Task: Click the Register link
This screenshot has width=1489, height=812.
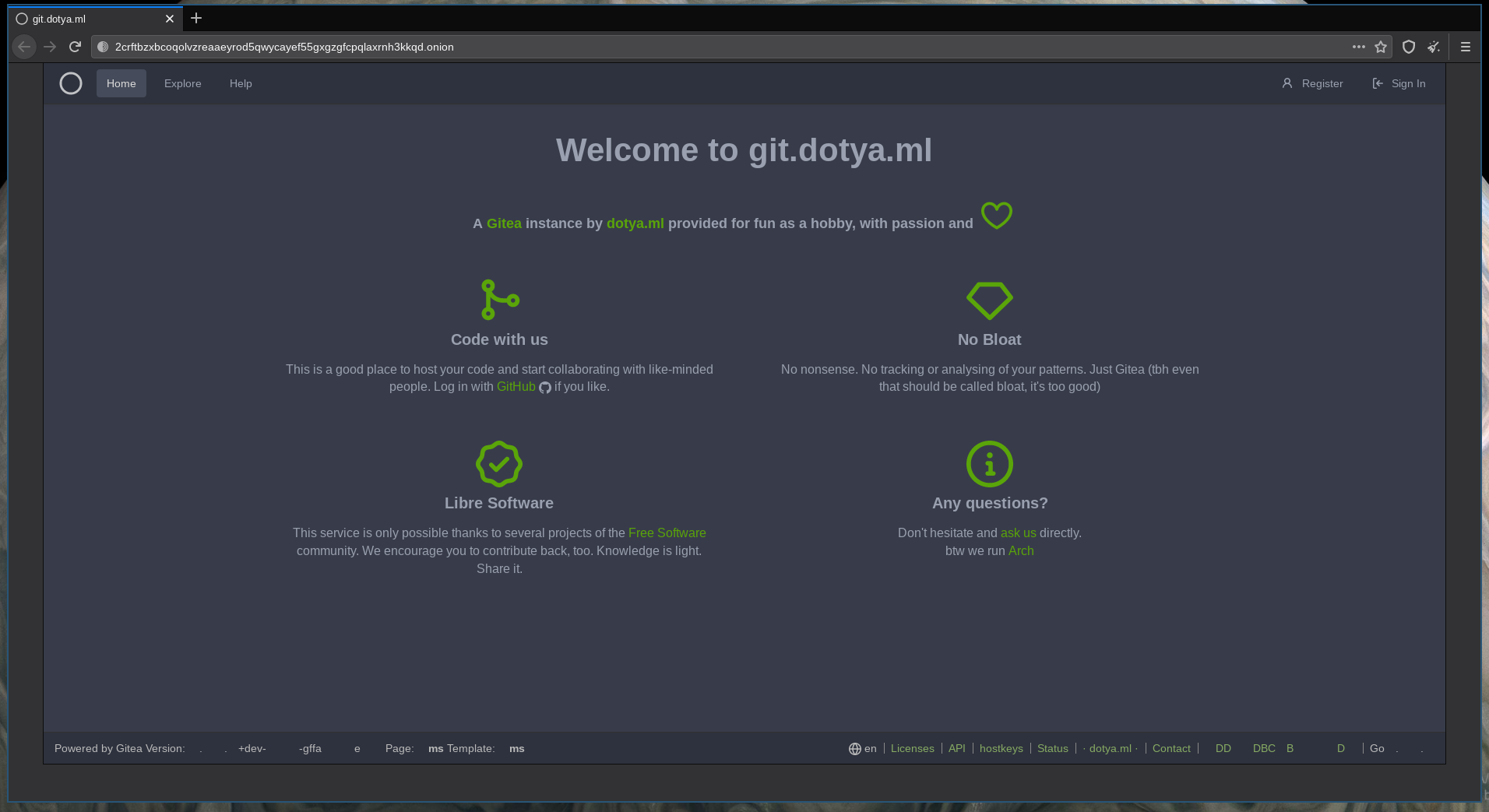Action: tap(1313, 83)
